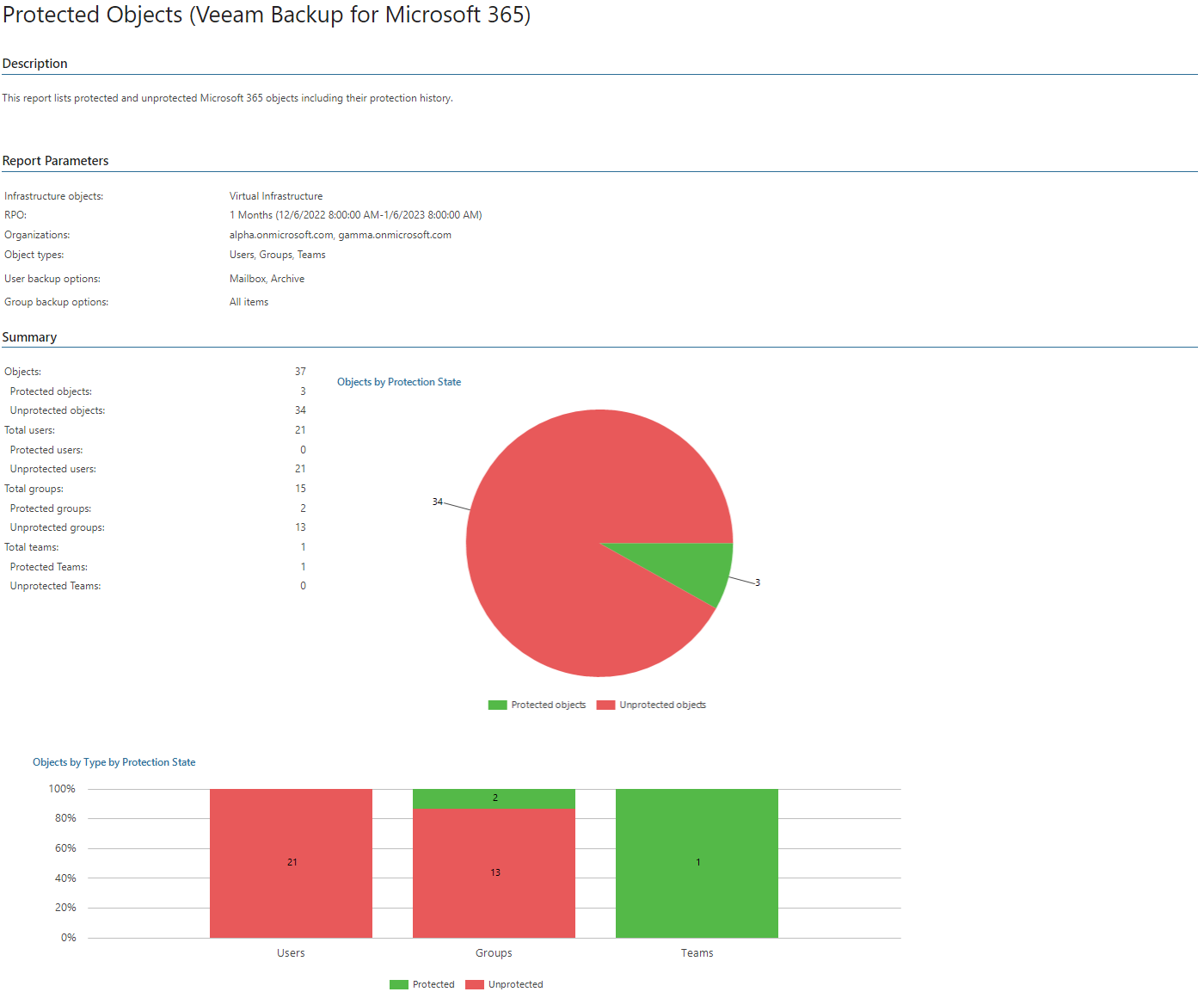Click the green Protected swatch in bar chart legend

[x=399, y=984]
